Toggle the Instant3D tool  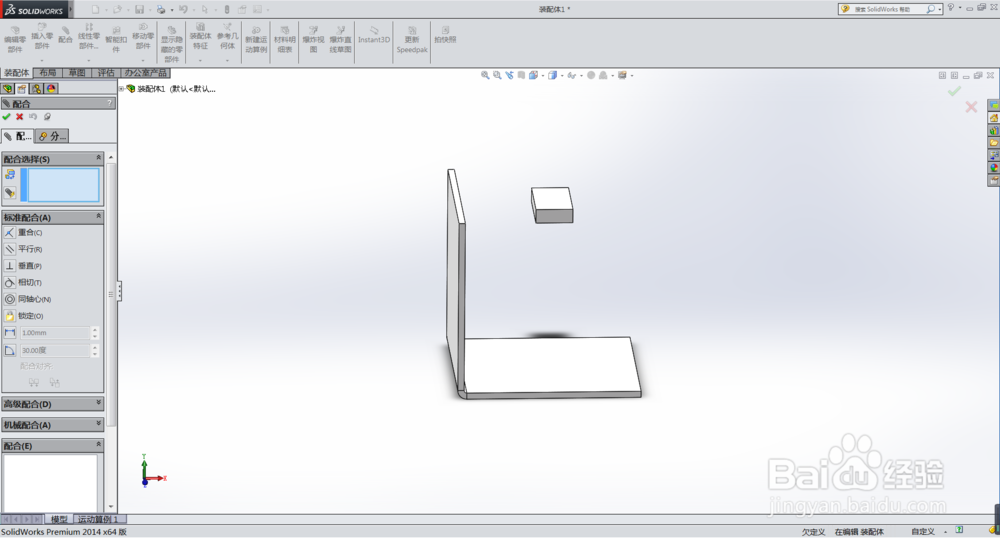point(374,35)
